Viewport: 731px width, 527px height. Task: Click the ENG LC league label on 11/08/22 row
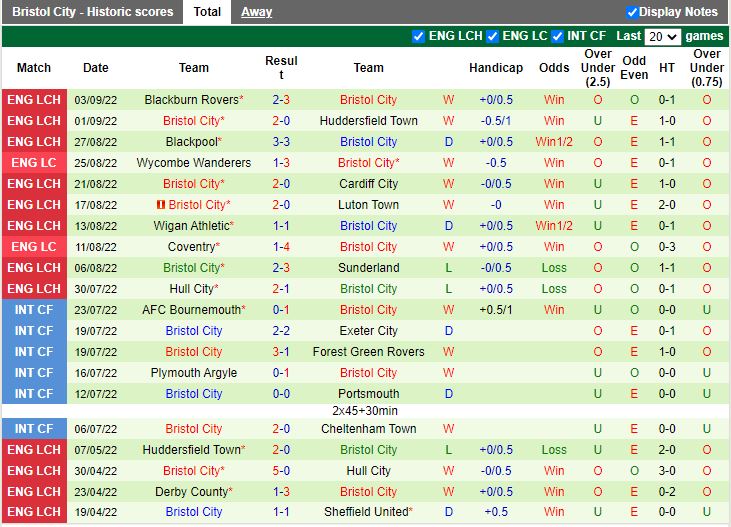pos(34,247)
